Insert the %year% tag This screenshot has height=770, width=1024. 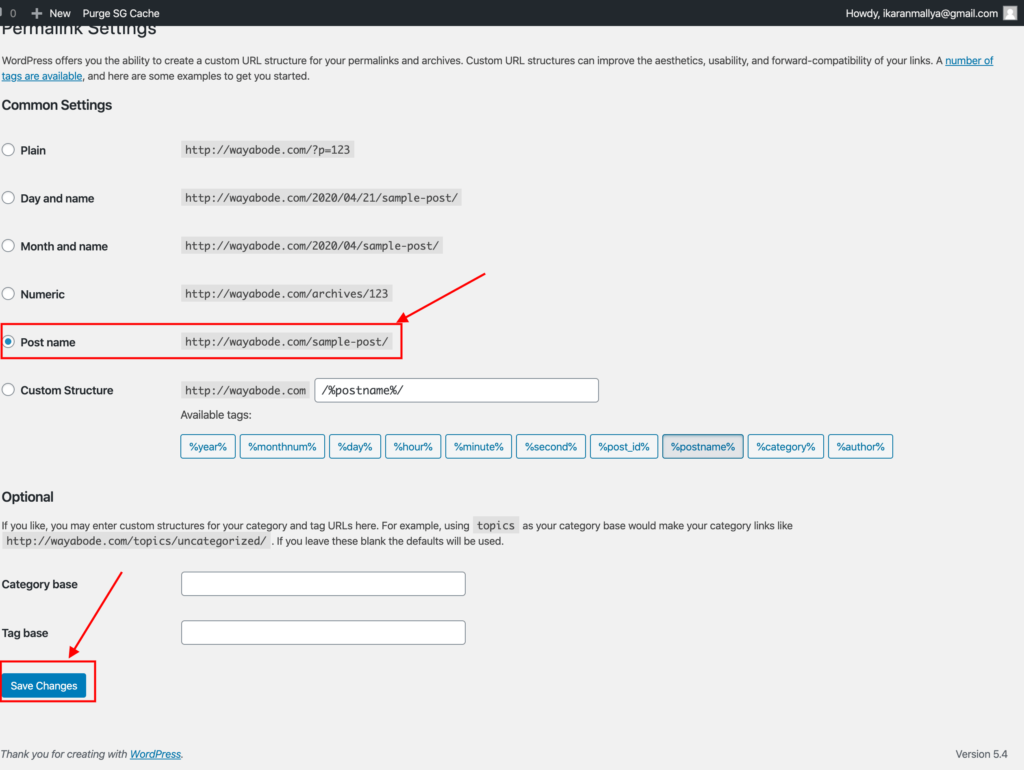(x=208, y=447)
